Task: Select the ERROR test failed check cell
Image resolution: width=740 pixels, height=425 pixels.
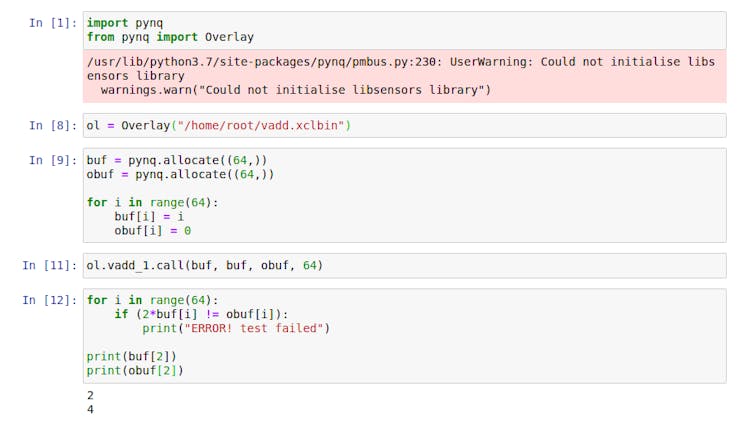Action: point(404,336)
